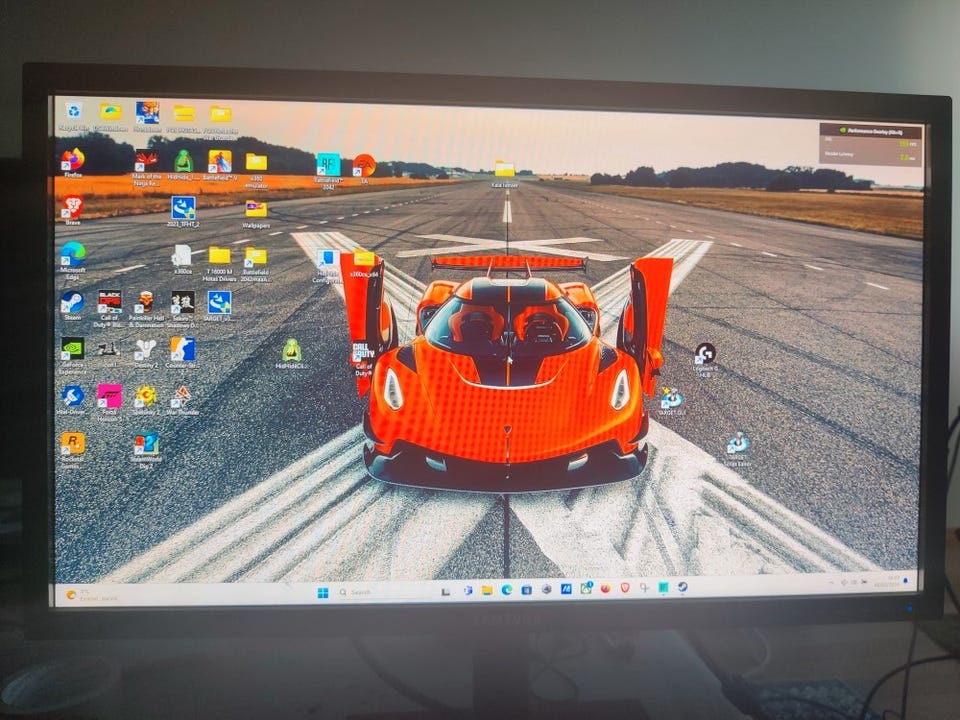Open the x360 emulator folder
Screen dimensions: 960x720
pos(256,169)
